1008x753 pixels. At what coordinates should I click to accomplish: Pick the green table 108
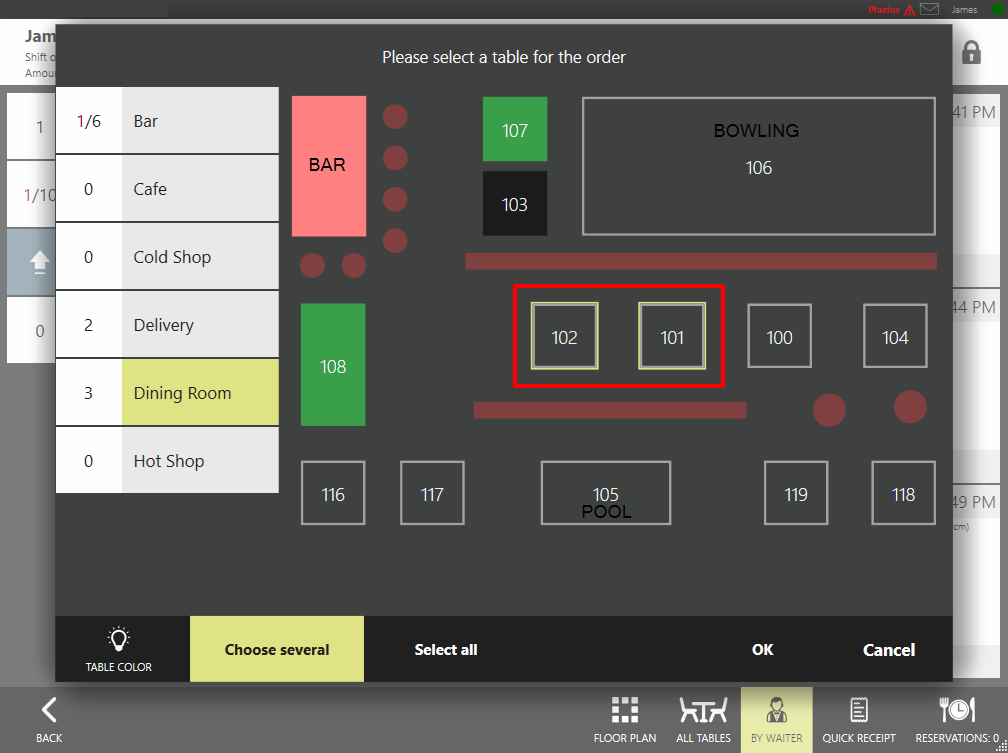[x=333, y=365]
